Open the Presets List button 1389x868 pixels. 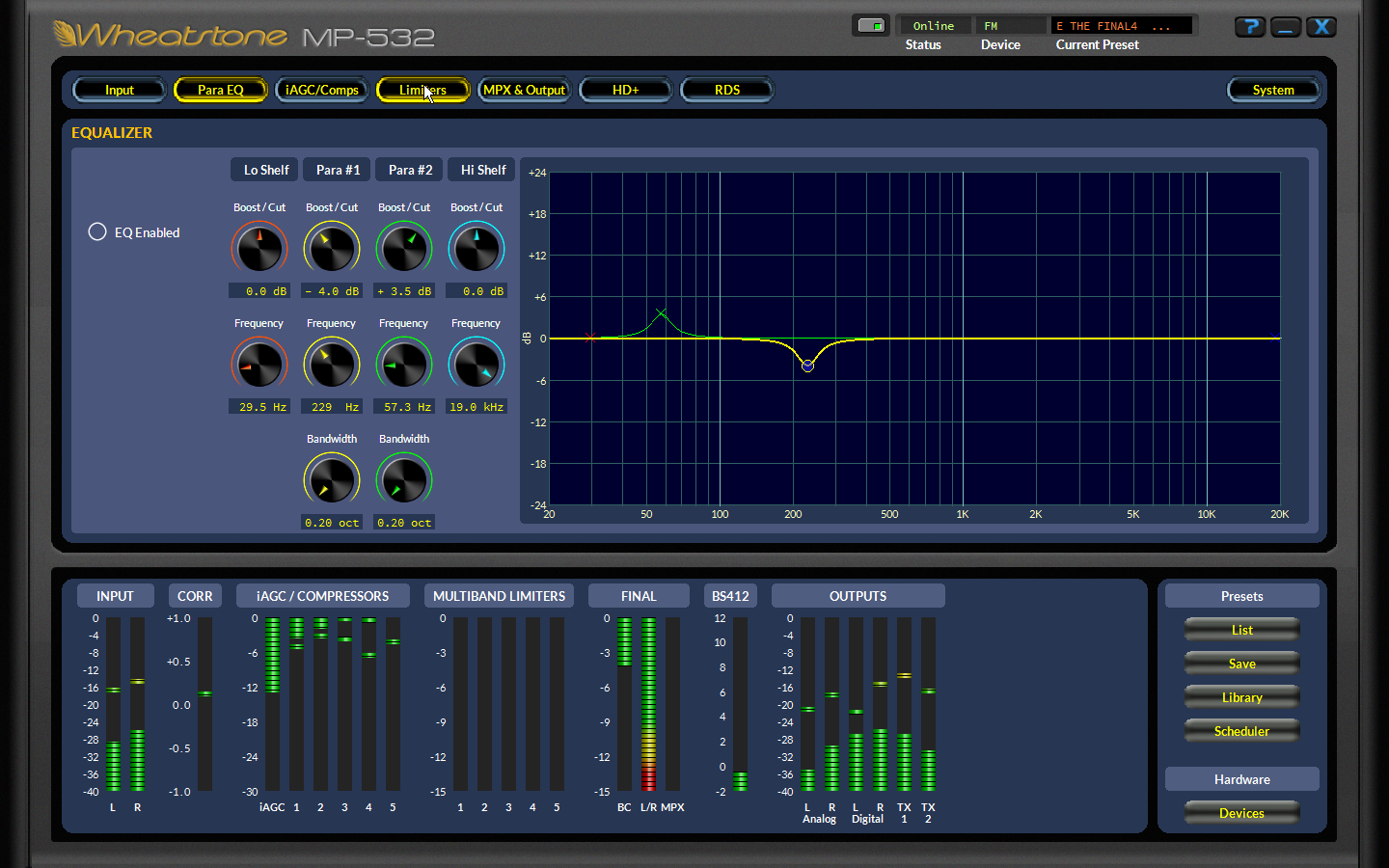click(1242, 630)
